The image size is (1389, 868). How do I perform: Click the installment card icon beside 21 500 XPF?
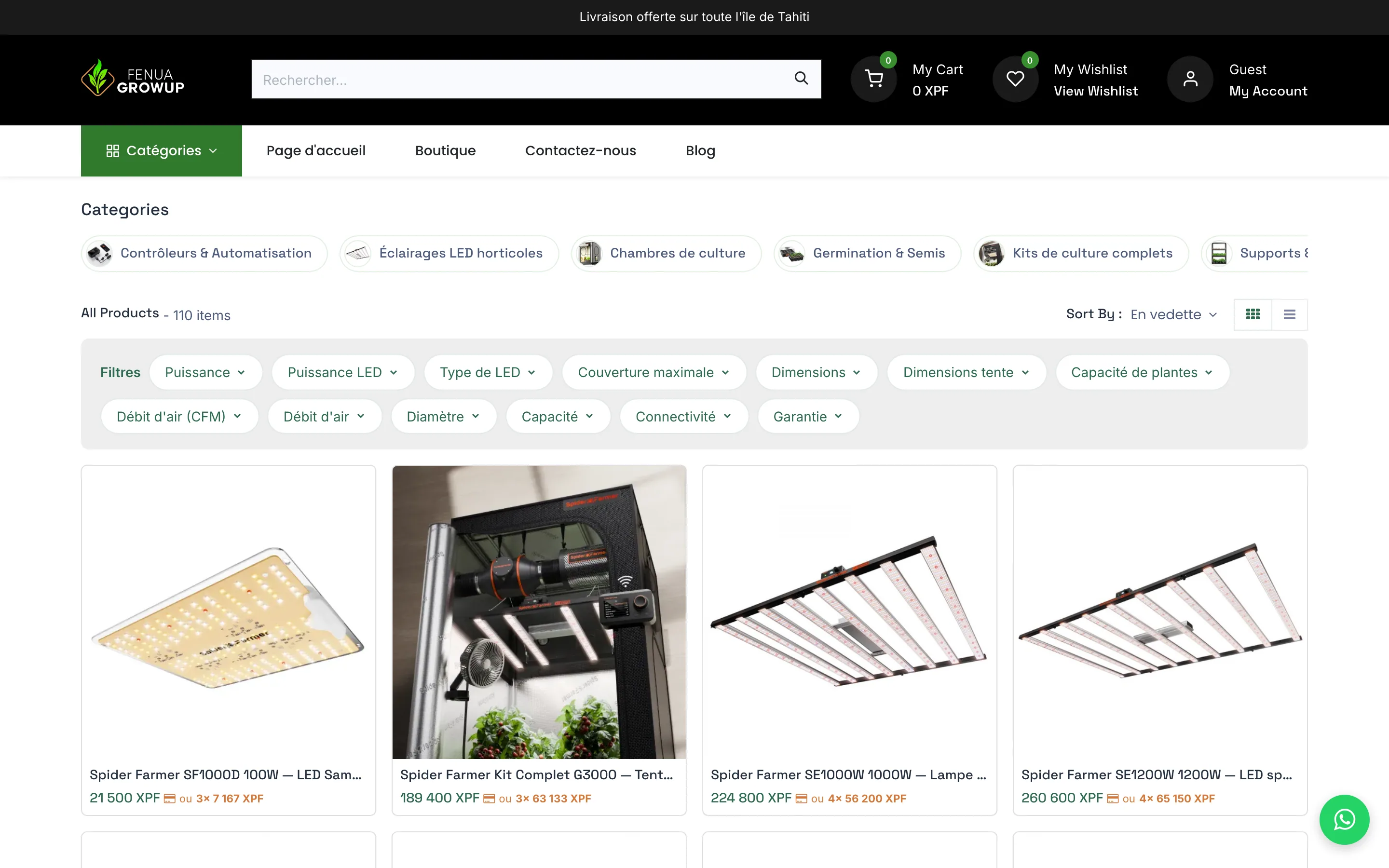point(170,799)
